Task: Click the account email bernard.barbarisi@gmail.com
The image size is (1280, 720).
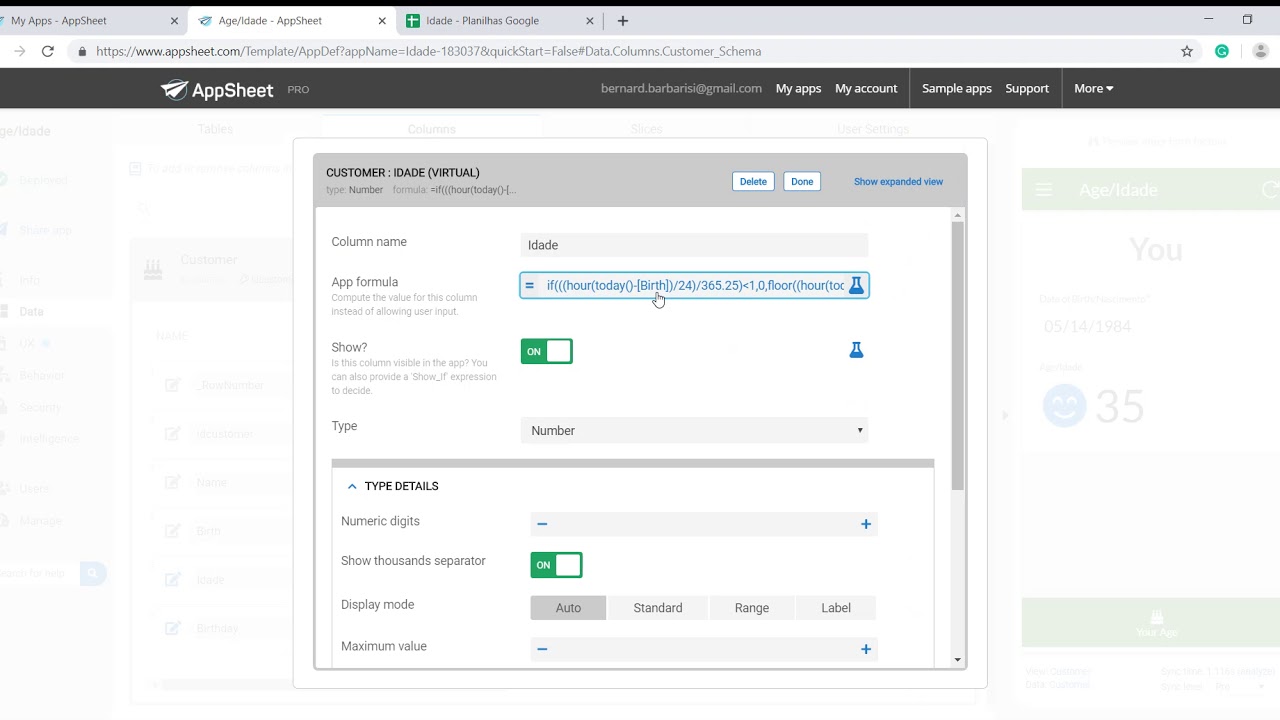Action: pyautogui.click(x=681, y=88)
